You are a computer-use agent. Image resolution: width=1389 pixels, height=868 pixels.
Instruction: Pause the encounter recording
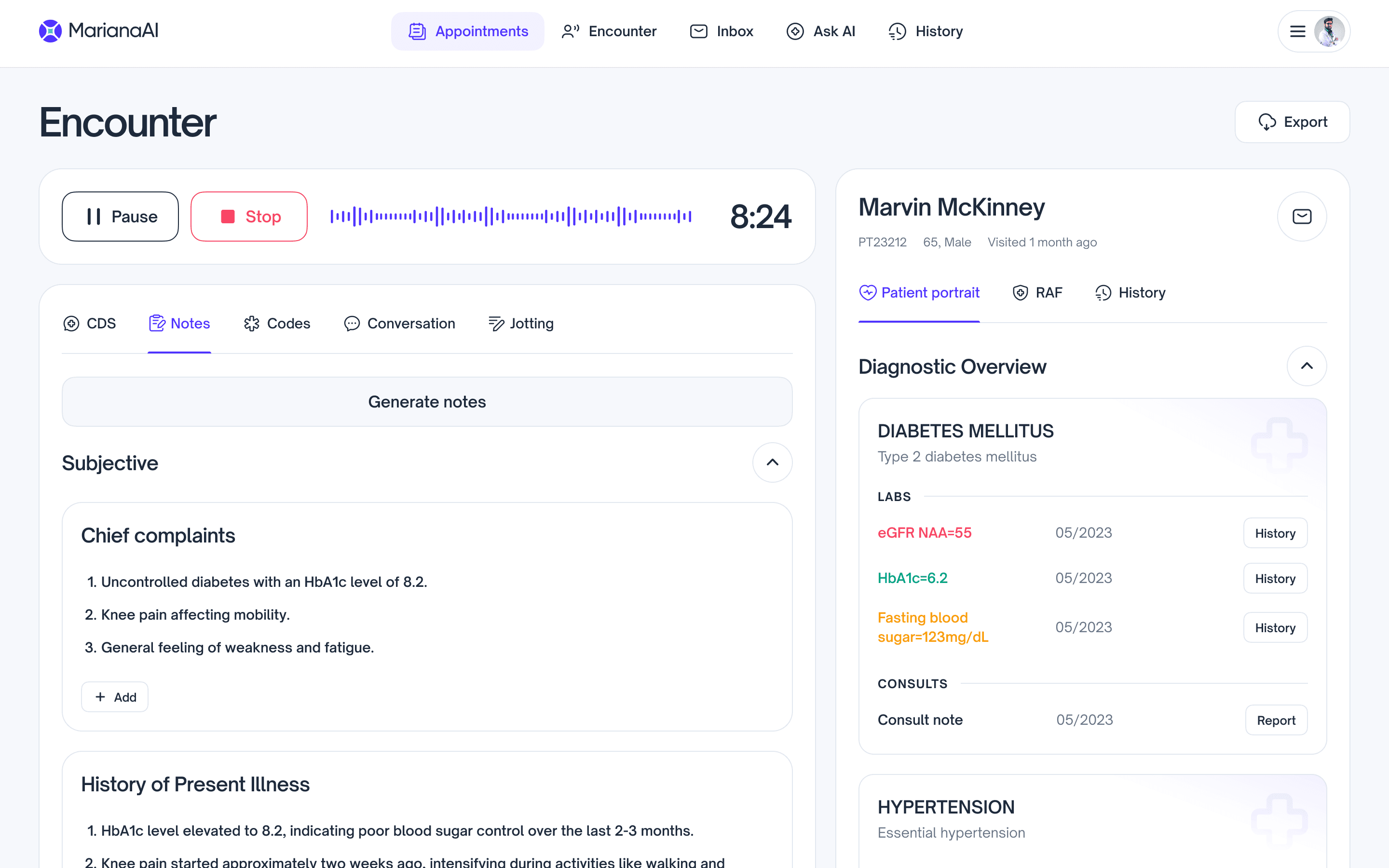coord(121,217)
